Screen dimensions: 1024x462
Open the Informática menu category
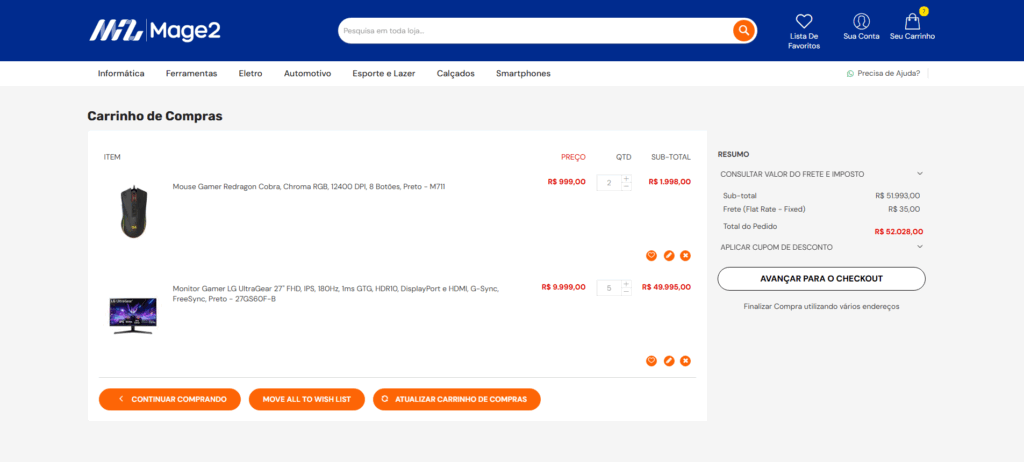[121, 73]
